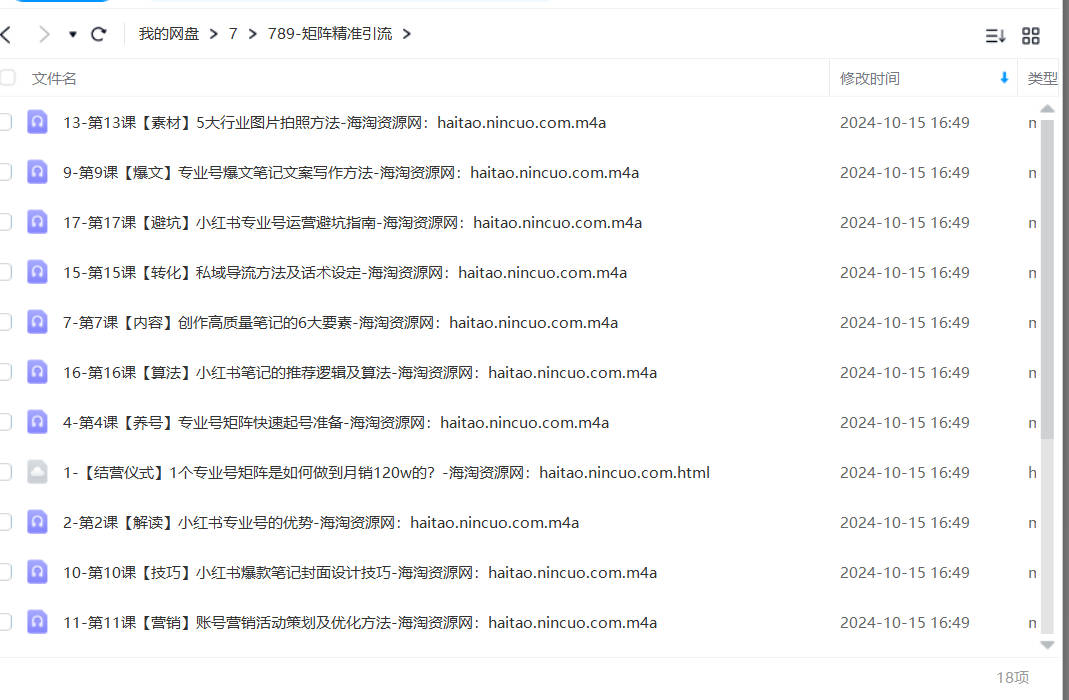Select file 2-第2课【解读】小红书专业号的优势
Screen dimensions: 1069x700
(x=321, y=522)
